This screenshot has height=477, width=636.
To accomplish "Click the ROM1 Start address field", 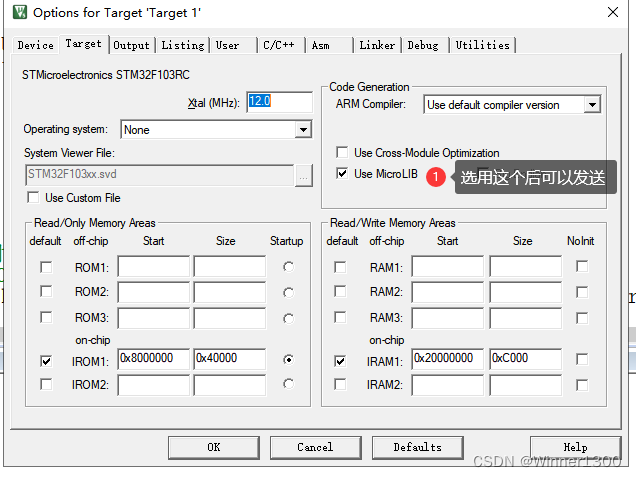I will [154, 266].
